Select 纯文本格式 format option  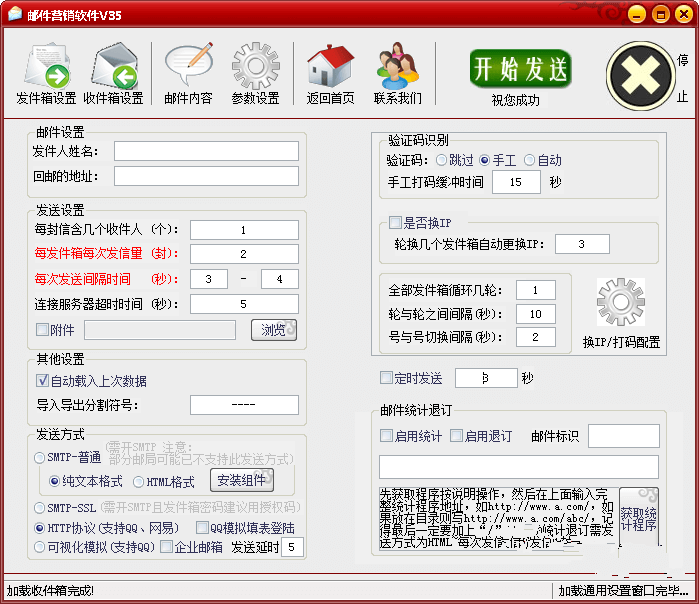pos(86,481)
